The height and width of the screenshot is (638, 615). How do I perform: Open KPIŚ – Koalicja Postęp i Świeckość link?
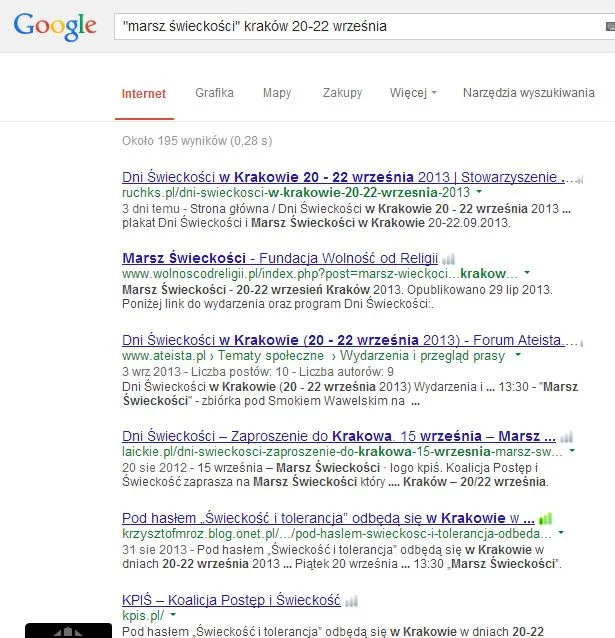[231, 600]
